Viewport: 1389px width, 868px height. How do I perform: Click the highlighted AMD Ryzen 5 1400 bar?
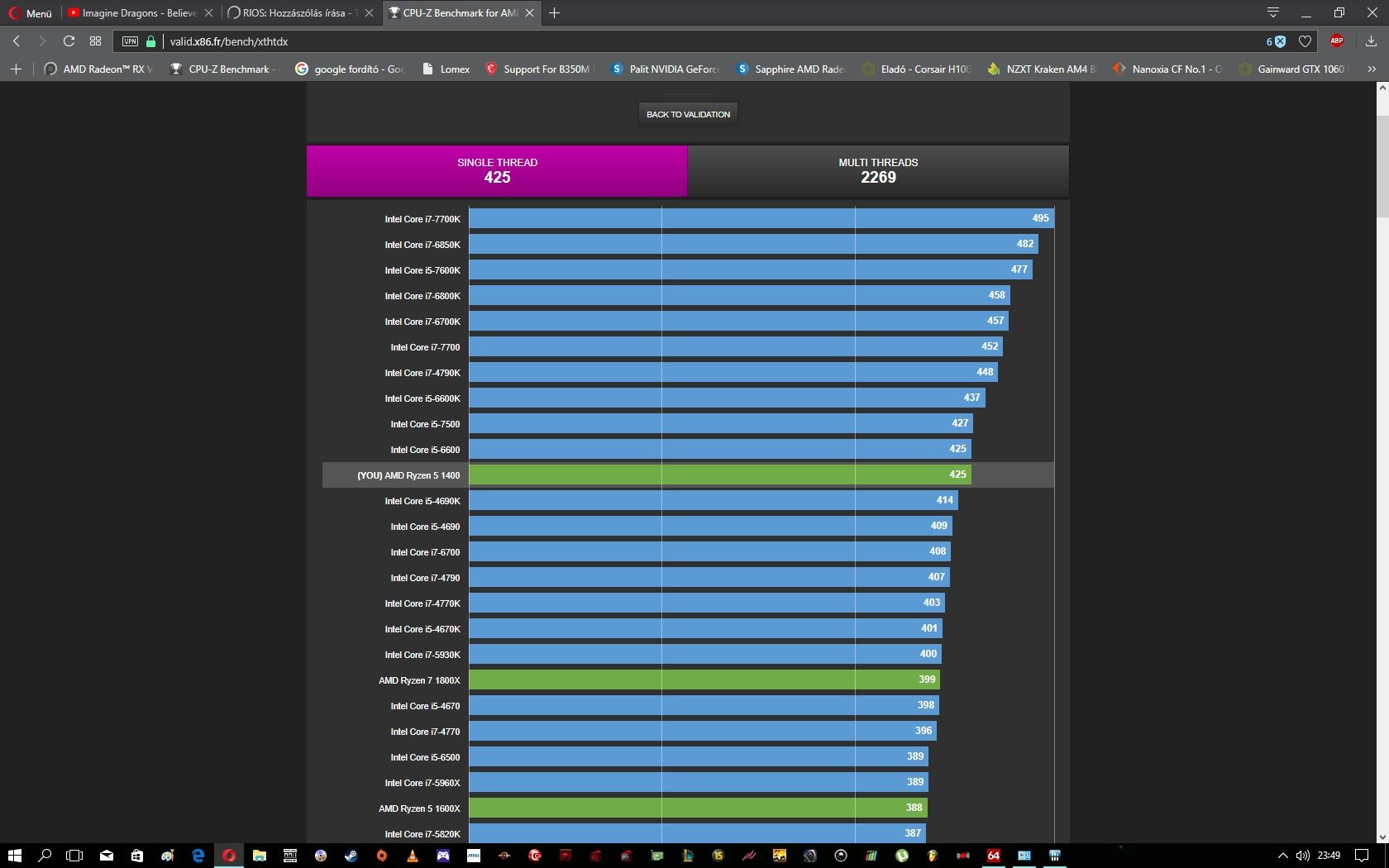click(720, 475)
